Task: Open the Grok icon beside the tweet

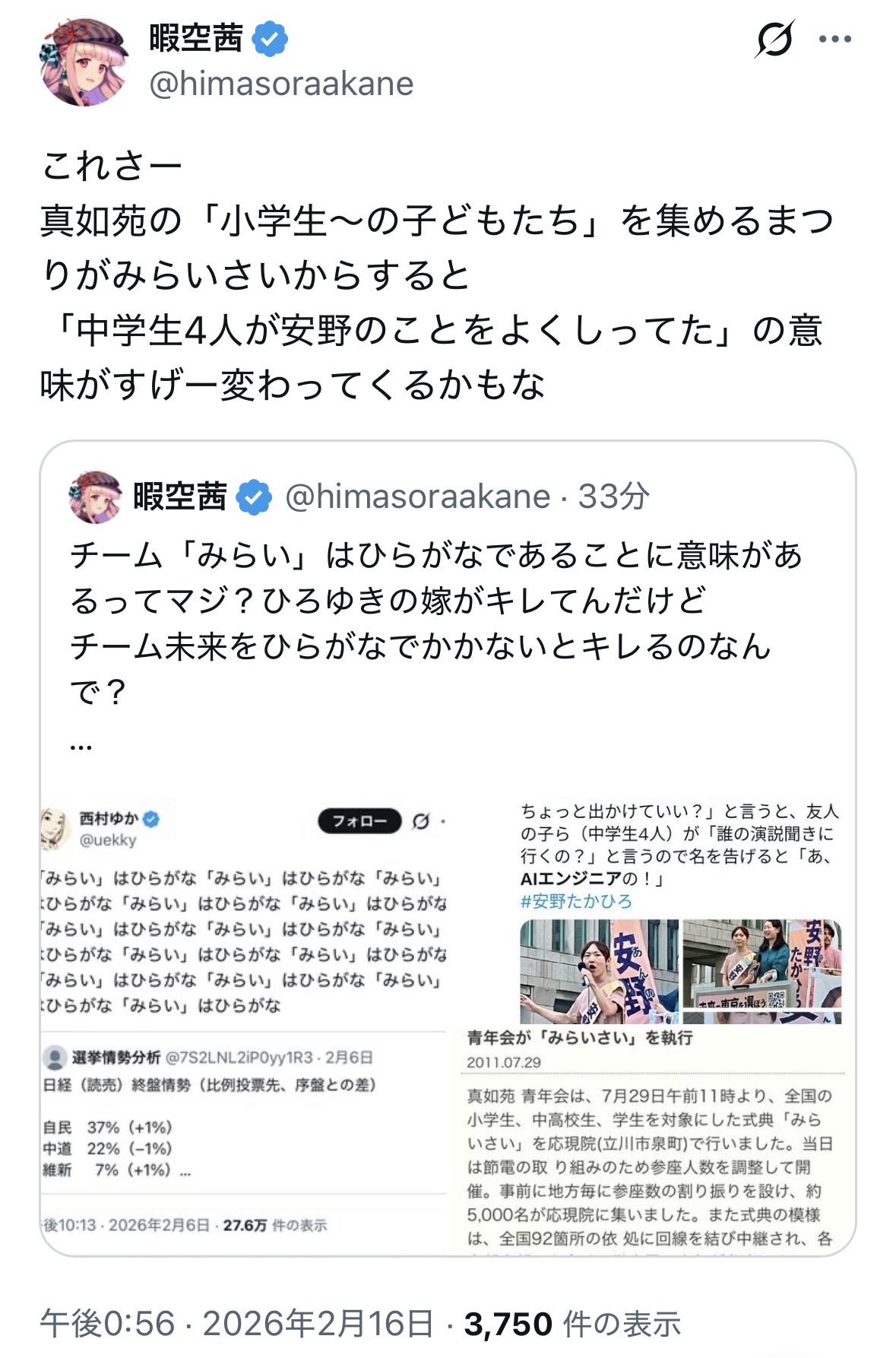Action: [774, 39]
